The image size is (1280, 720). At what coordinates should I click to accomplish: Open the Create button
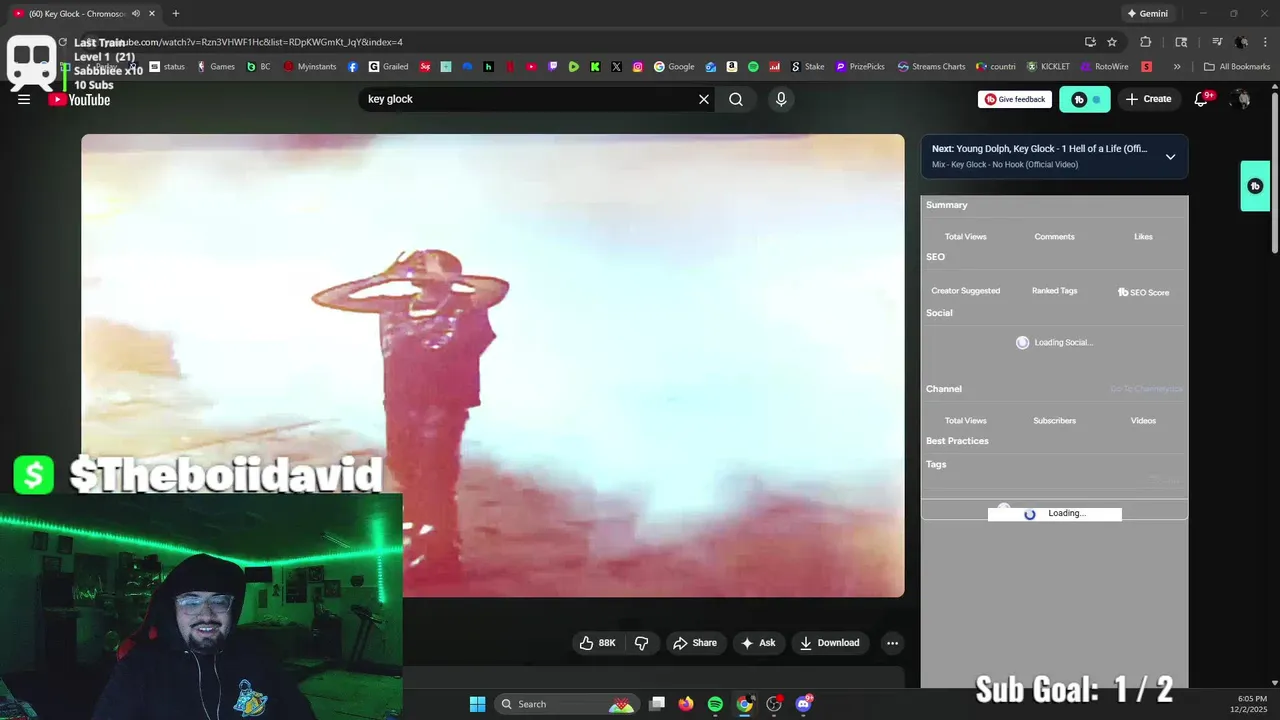tap(1148, 99)
